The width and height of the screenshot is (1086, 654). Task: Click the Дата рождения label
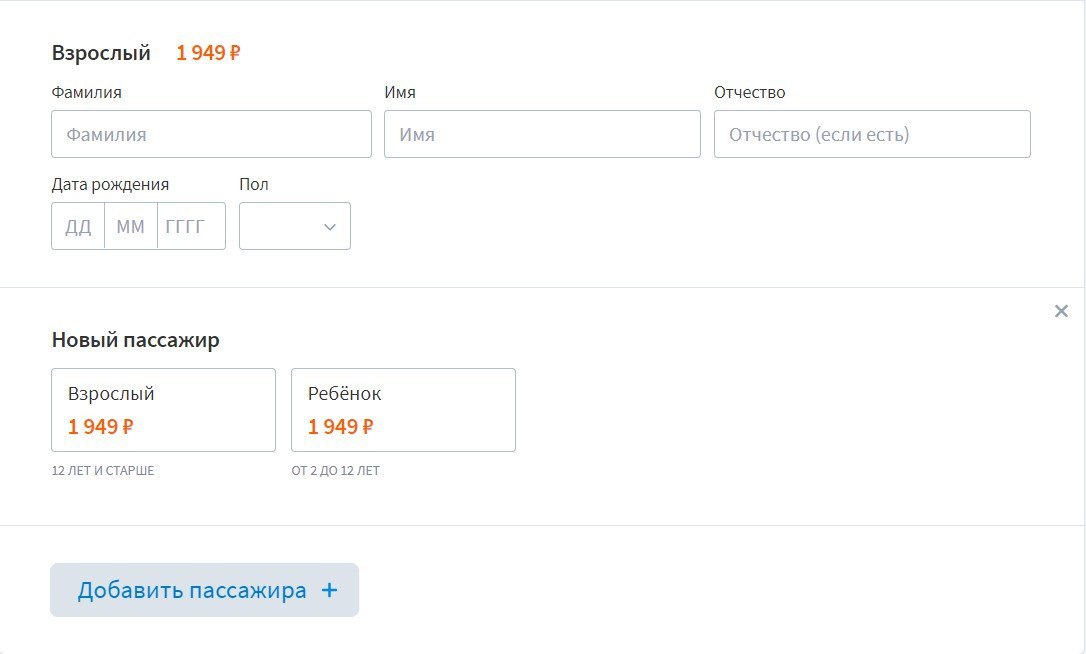tap(110, 184)
